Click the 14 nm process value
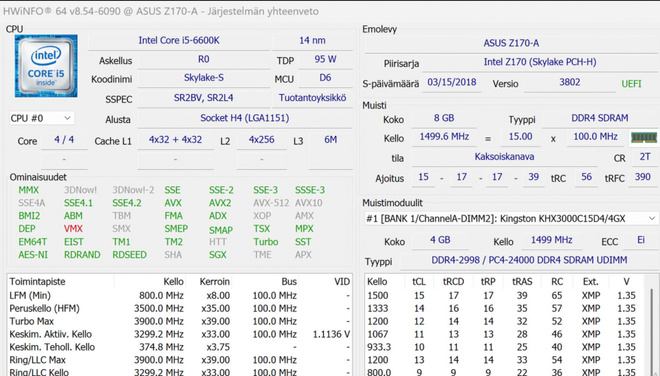The image size is (660, 376). click(312, 41)
